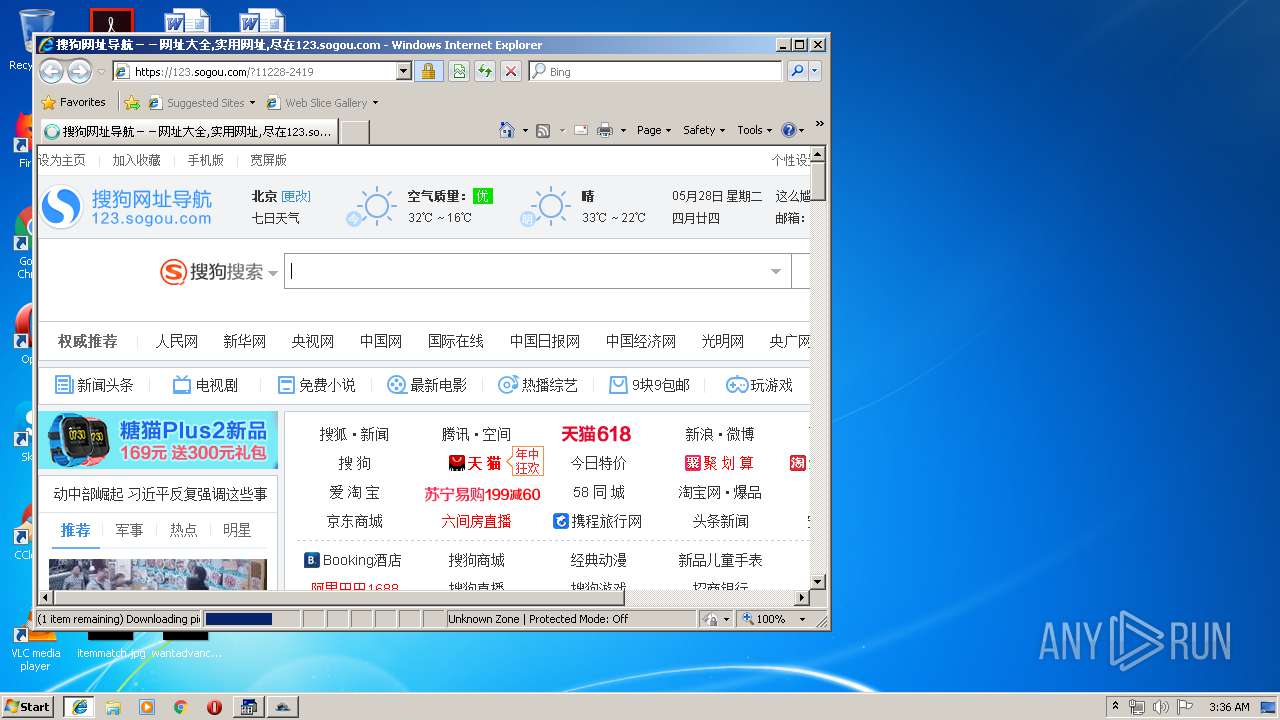Click the RSS feeds icon
This screenshot has width=1280, height=720.
pyautogui.click(x=543, y=130)
